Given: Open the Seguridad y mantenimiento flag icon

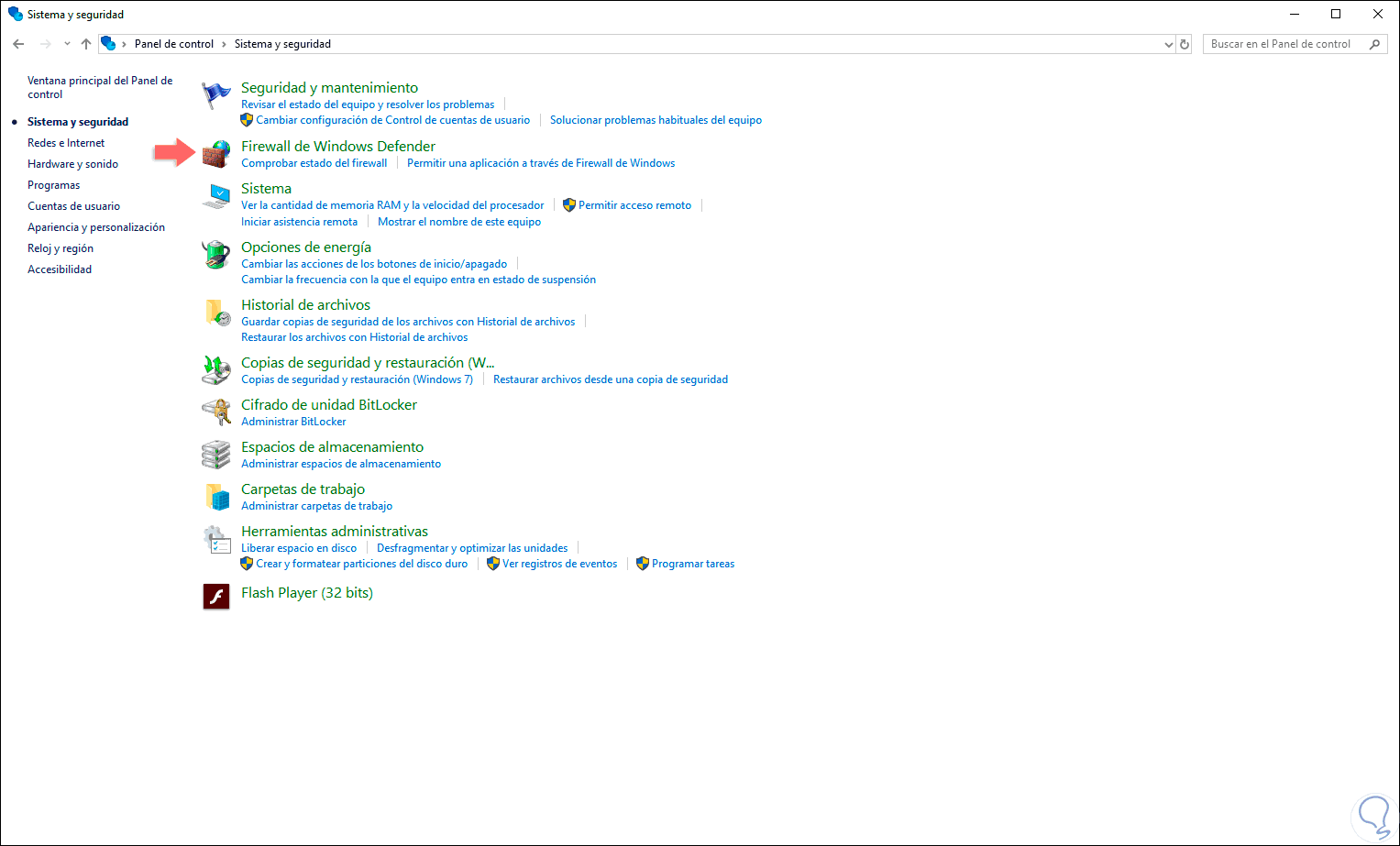Looking at the screenshot, I should click(x=216, y=93).
